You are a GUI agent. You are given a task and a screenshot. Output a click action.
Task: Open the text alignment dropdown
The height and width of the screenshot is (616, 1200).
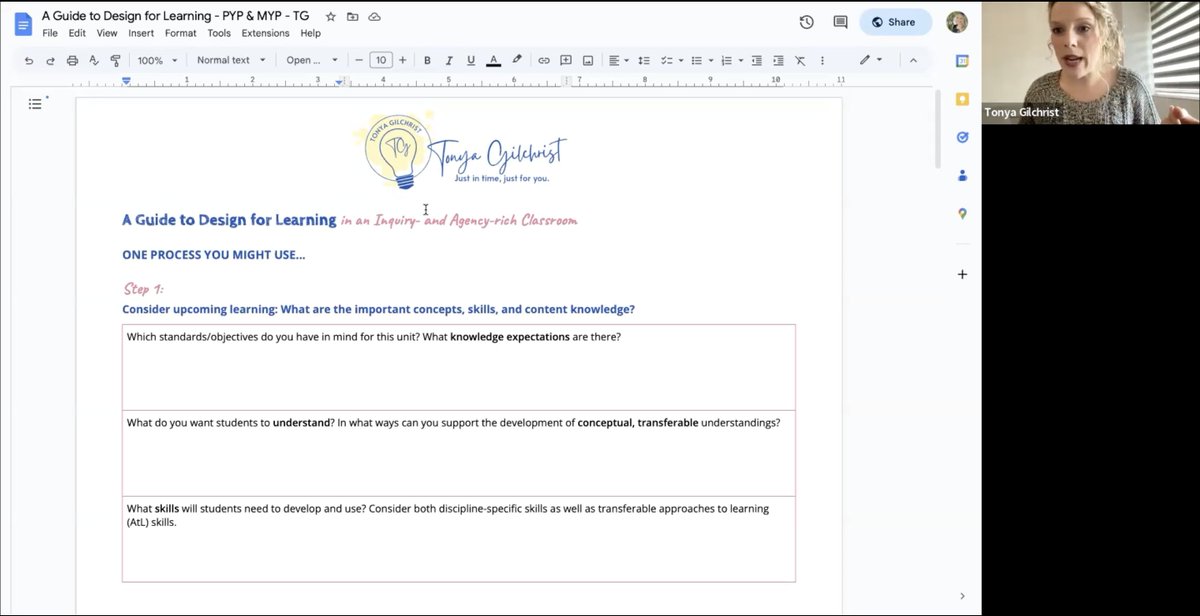click(x=619, y=60)
